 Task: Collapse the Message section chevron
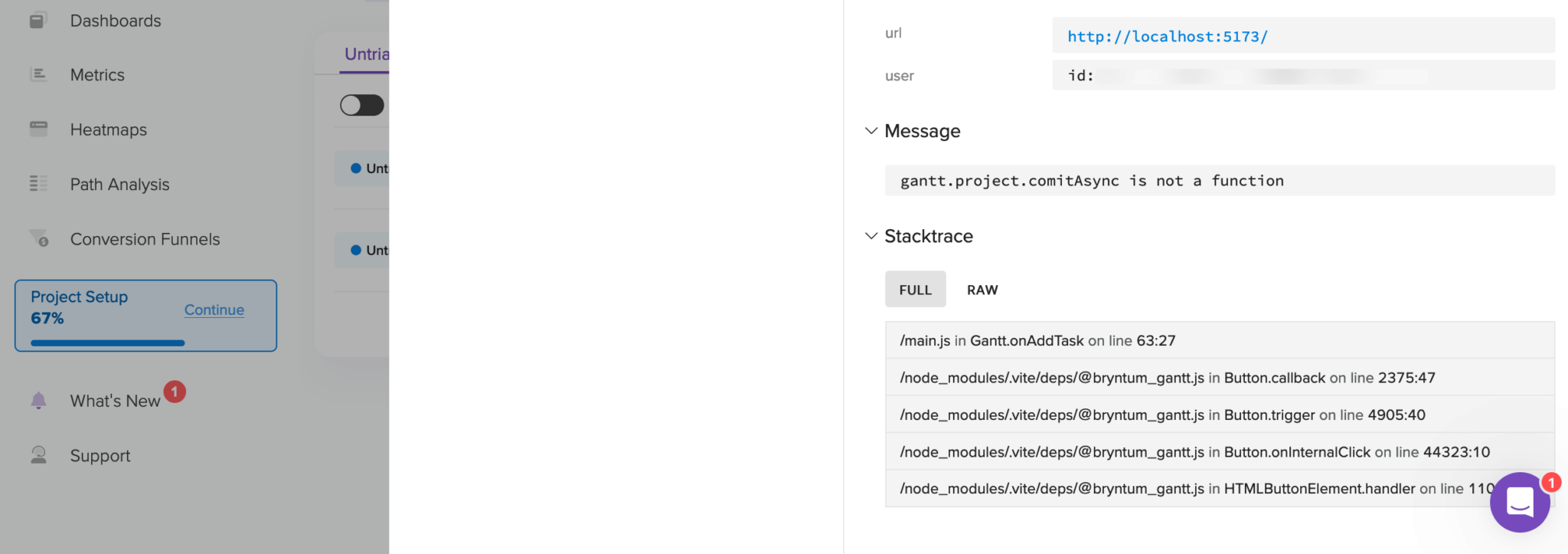click(x=871, y=130)
